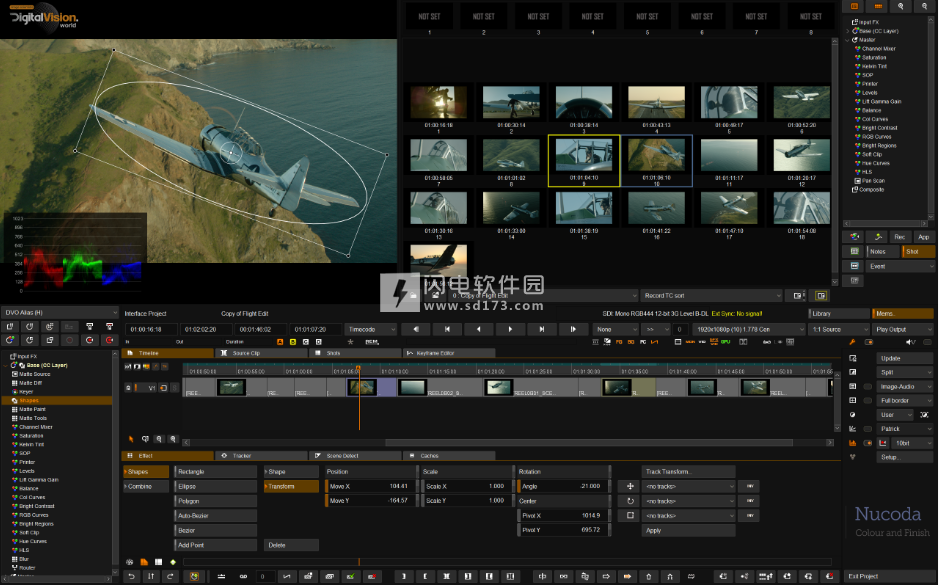Click the zoom magnifier icon top-right panel
This screenshot has height=585, width=939.
(x=901, y=6)
